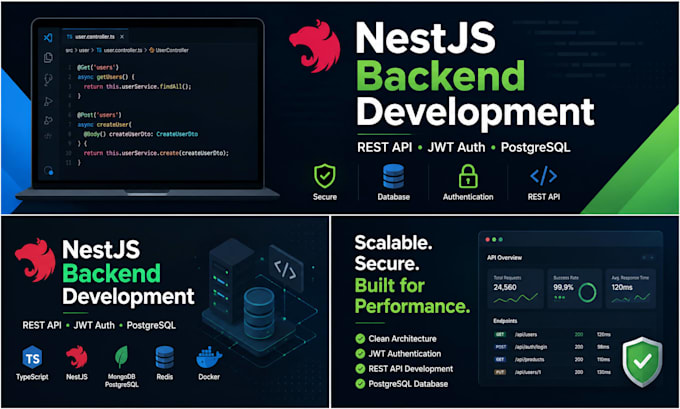Click the Development headline in the top banner
This screenshot has height=409, width=680.
(x=475, y=113)
